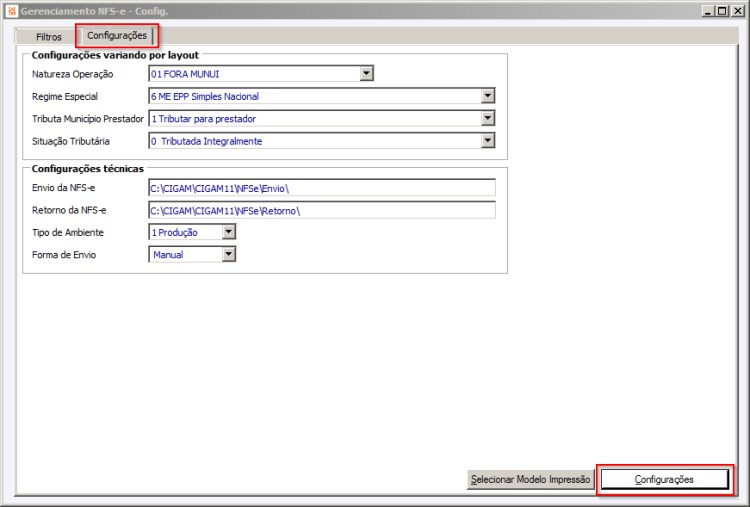The width and height of the screenshot is (750, 507).
Task: Select the Configurações tab
Action: click(117, 35)
